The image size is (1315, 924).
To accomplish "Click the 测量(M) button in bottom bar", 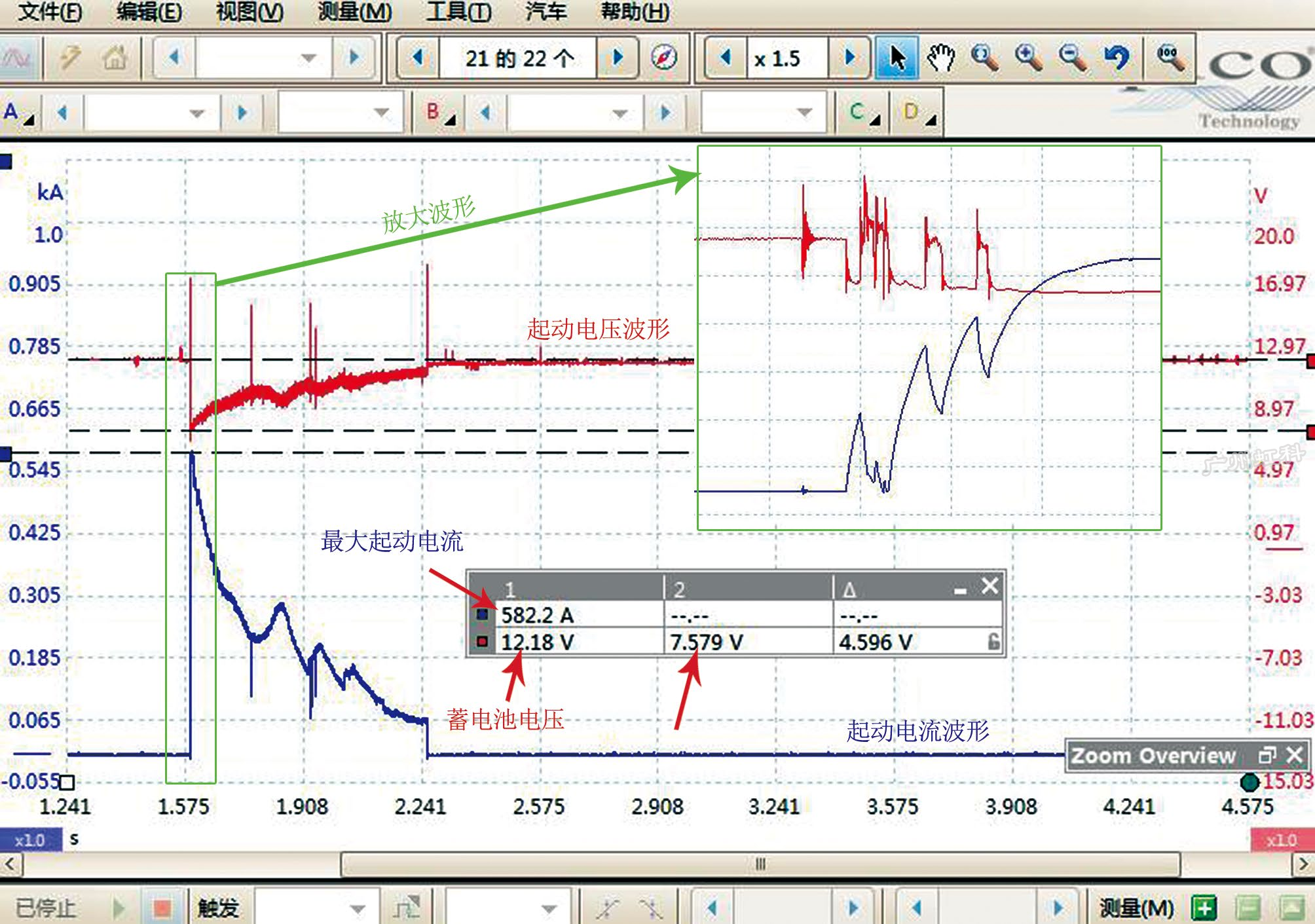I will 1136,908.
